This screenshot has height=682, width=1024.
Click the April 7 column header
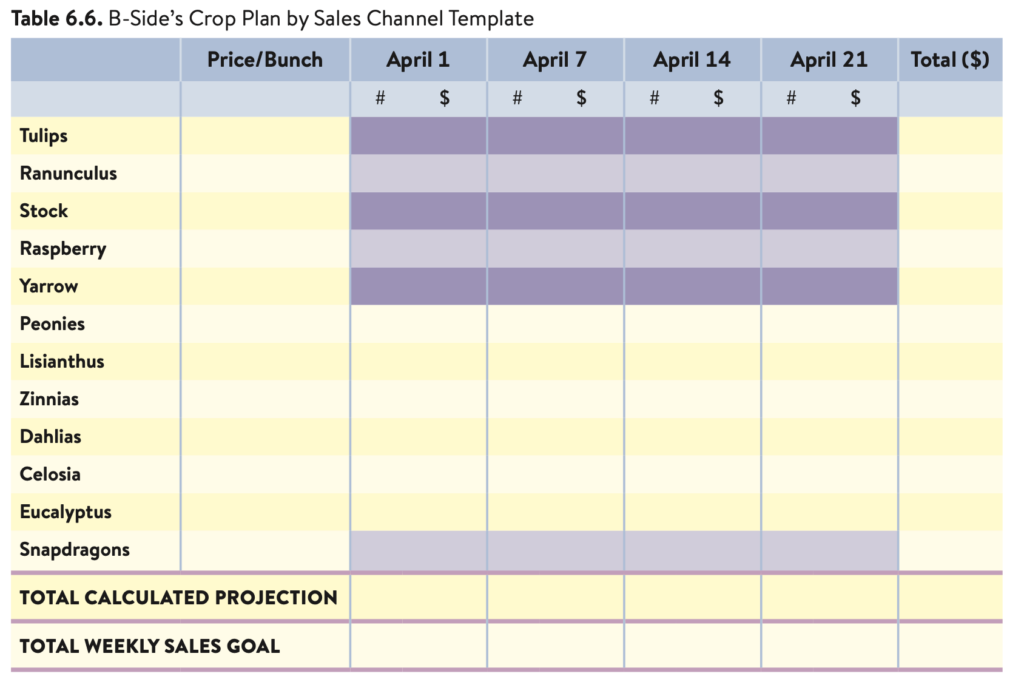pyautogui.click(x=555, y=59)
